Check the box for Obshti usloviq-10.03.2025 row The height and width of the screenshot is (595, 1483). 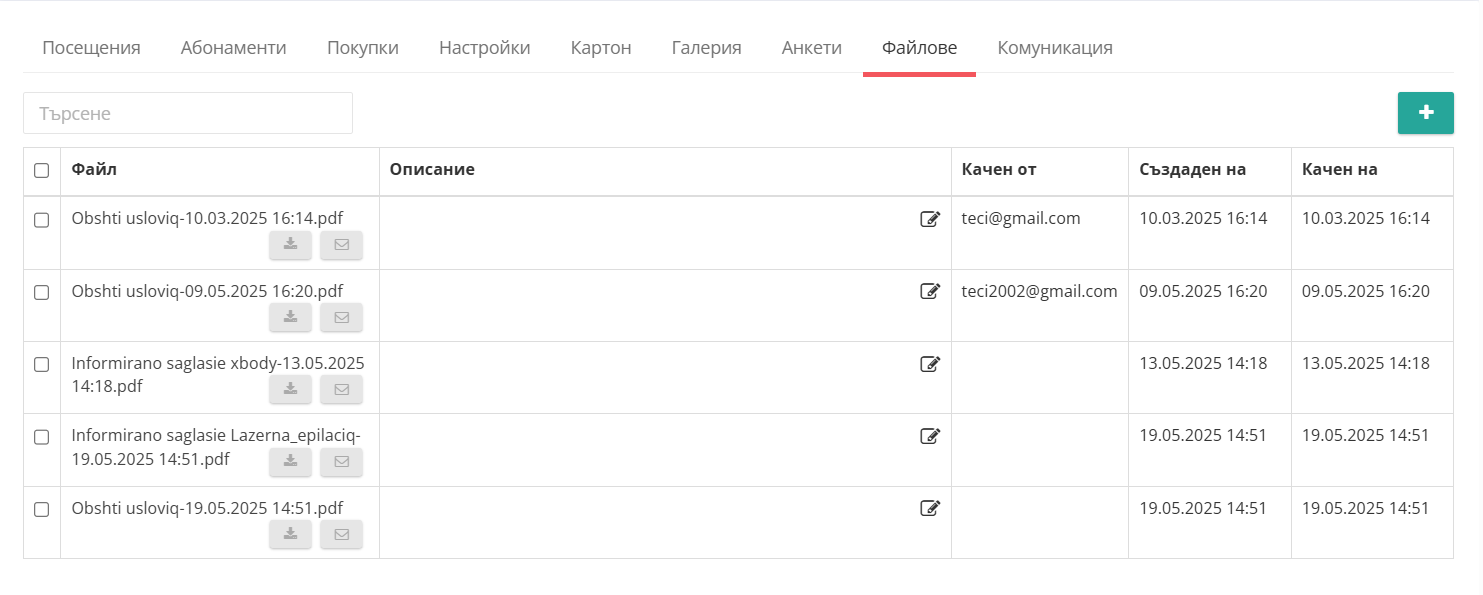41,220
